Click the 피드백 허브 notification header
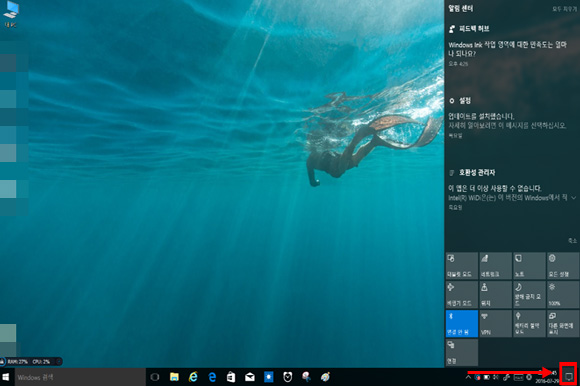This screenshot has height=387, width=580. tap(469, 28)
